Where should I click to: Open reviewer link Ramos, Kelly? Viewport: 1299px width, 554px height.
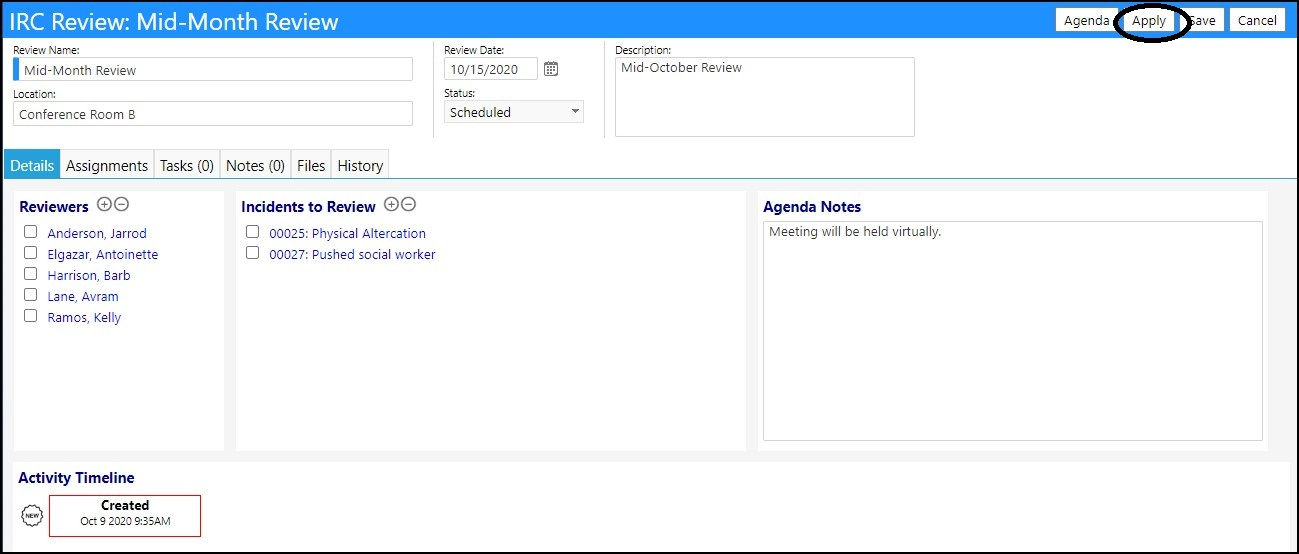coord(84,317)
